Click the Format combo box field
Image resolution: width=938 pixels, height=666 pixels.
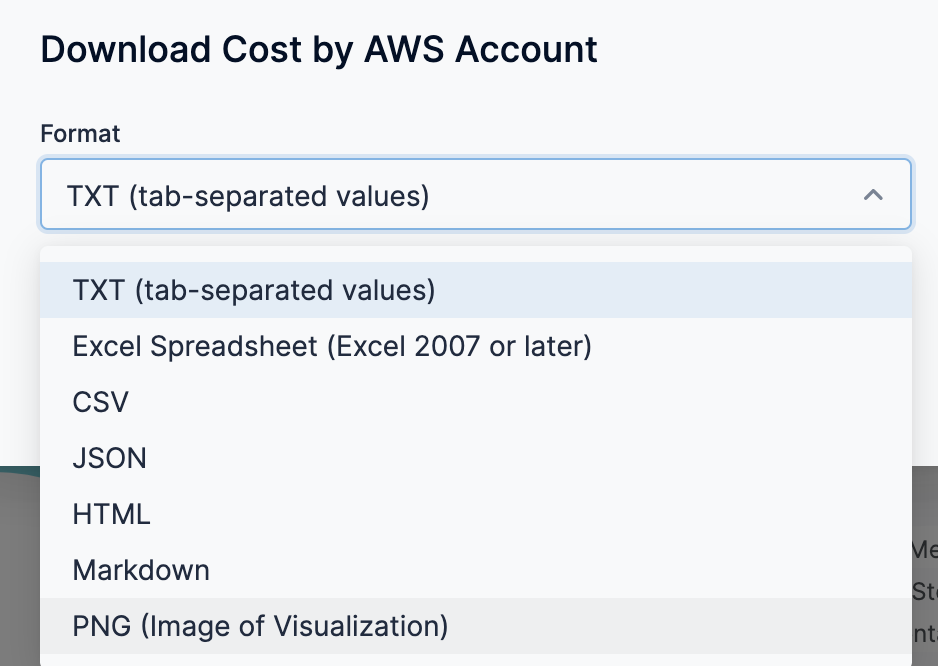tap(475, 195)
